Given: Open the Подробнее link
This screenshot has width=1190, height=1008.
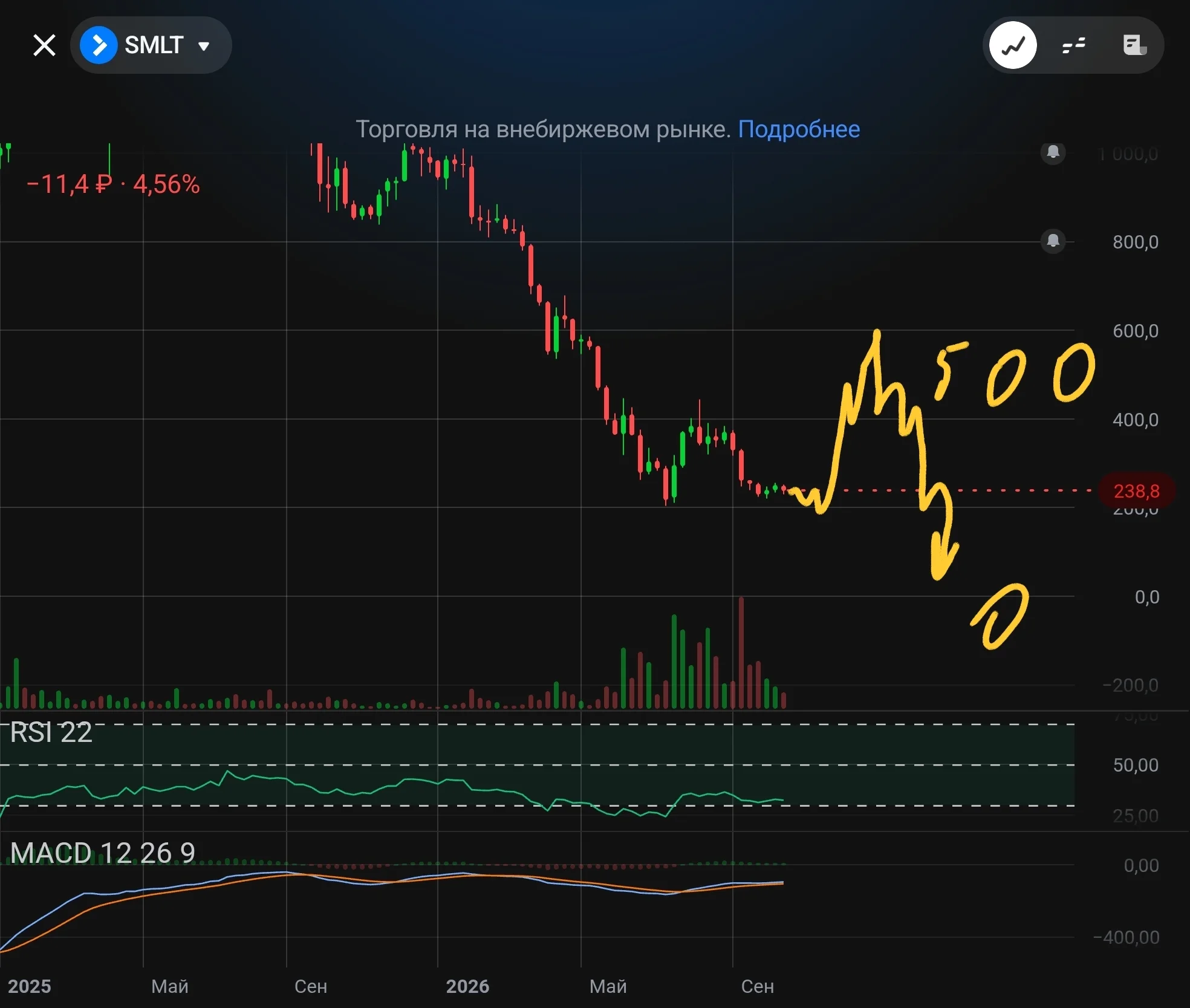Looking at the screenshot, I should click(799, 129).
